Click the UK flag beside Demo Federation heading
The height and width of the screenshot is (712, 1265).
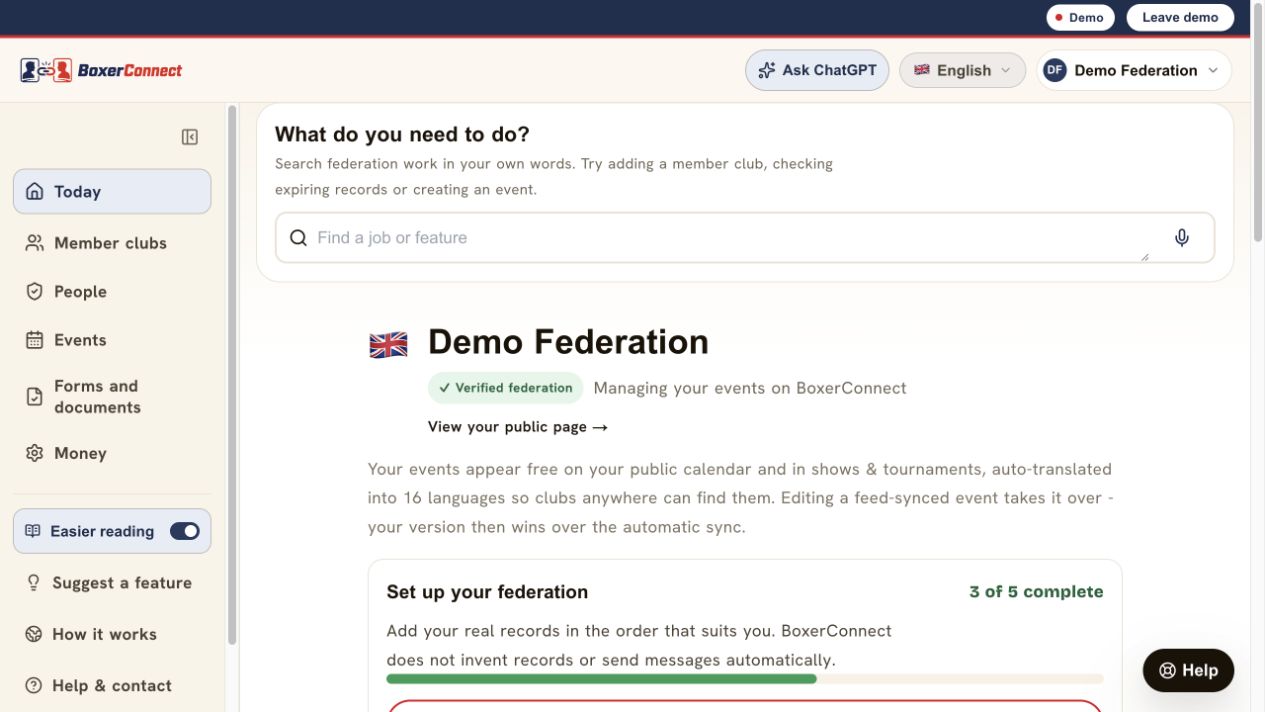point(389,345)
